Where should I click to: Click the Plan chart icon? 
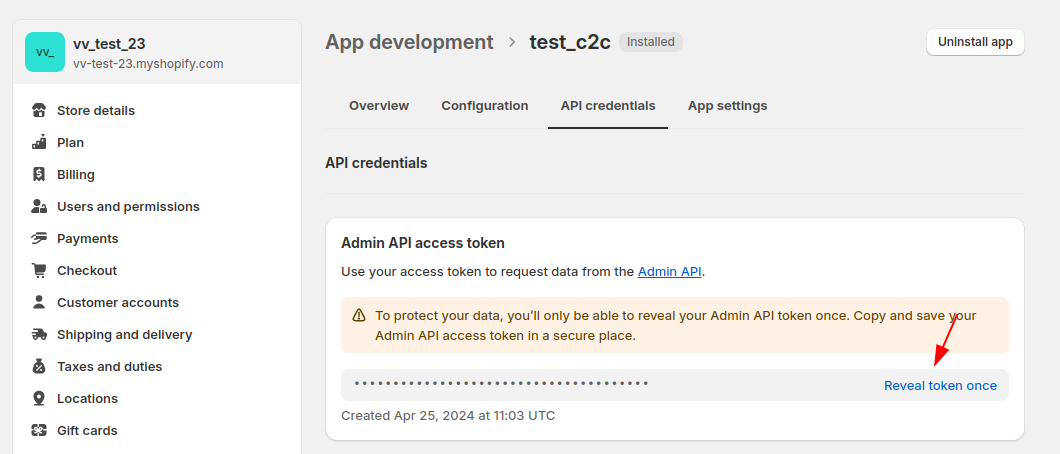[x=39, y=143]
